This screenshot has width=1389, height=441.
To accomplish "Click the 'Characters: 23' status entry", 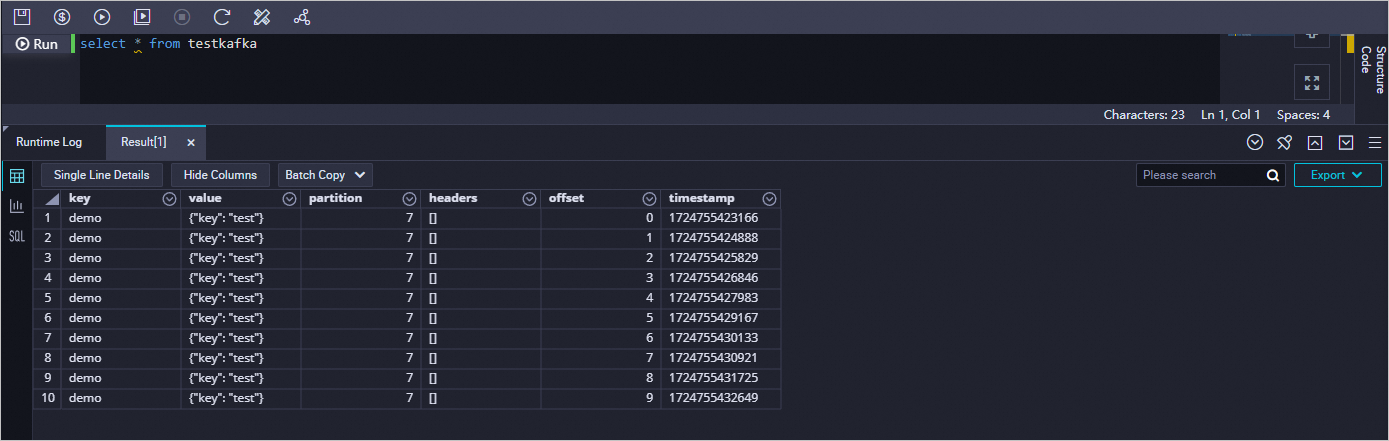I will (1144, 115).
